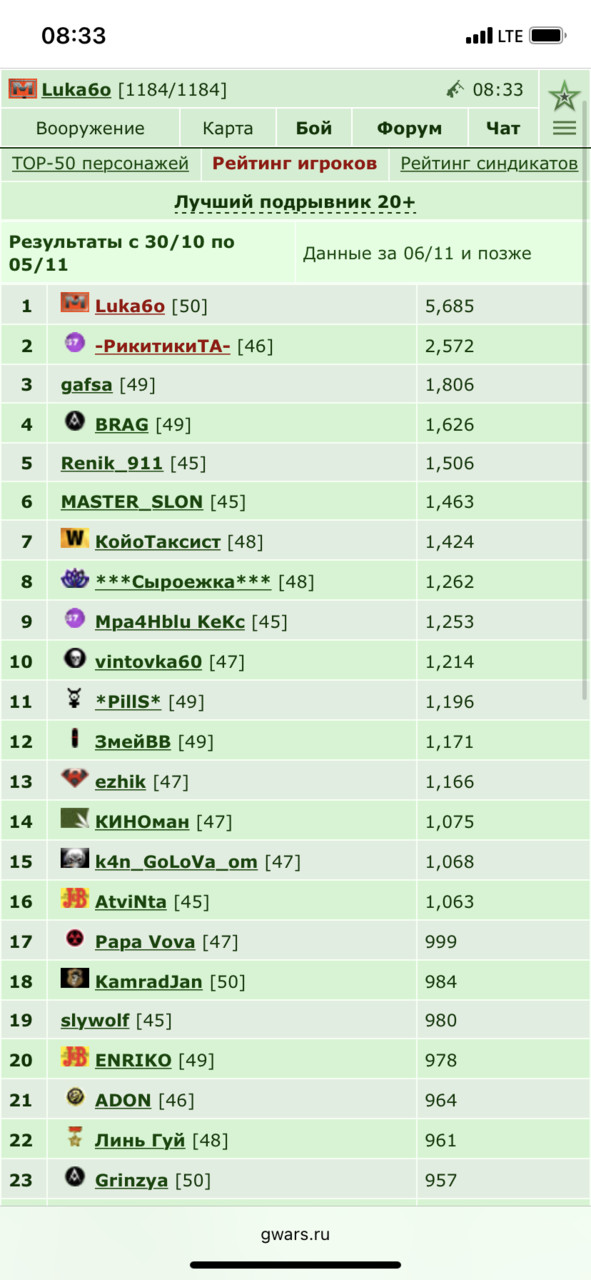Open the Вооружение tab
This screenshot has height=1280, width=591.
(x=90, y=129)
